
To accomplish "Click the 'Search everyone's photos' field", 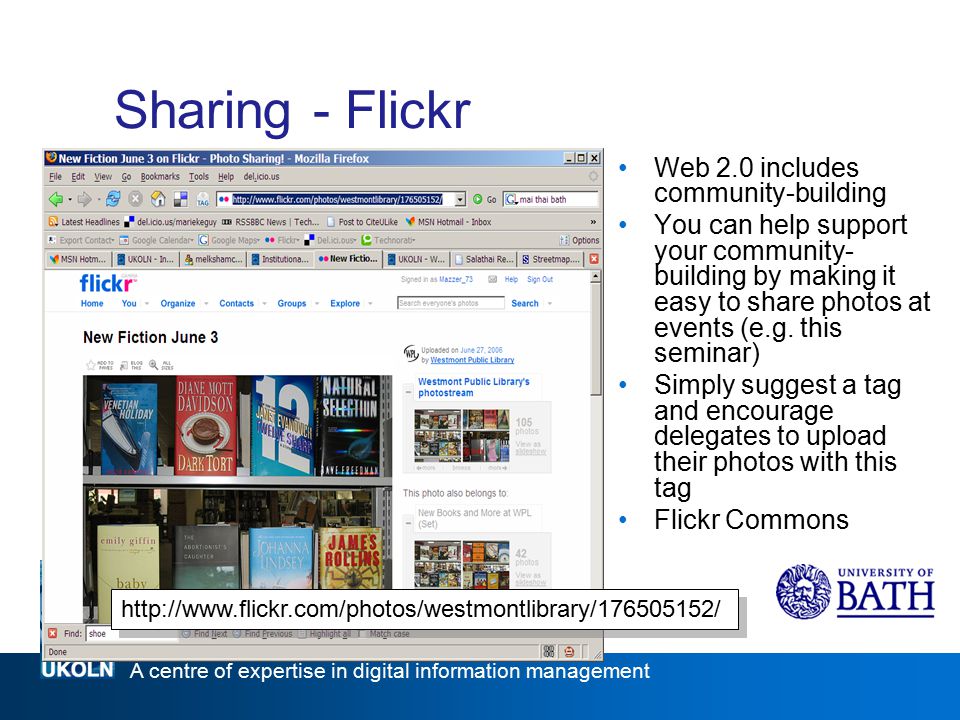I will 451,303.
